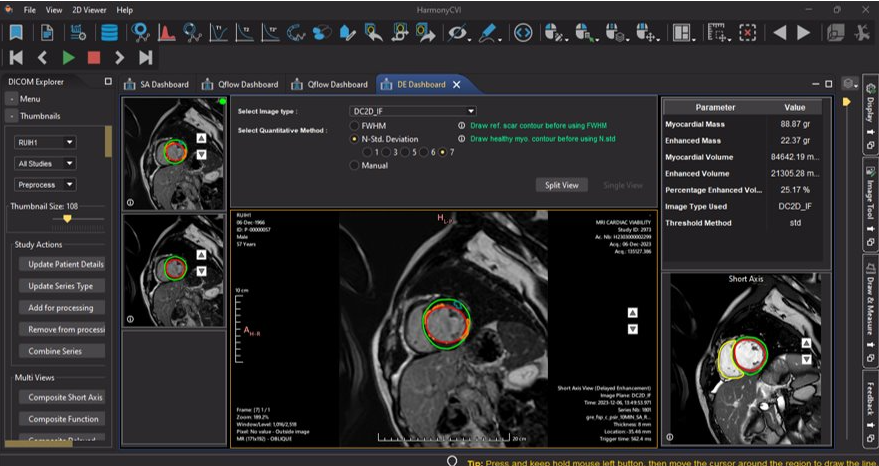Image resolution: width=879 pixels, height=466 pixels.
Task: Open the database icon in the toolbar
Action: (x=108, y=33)
